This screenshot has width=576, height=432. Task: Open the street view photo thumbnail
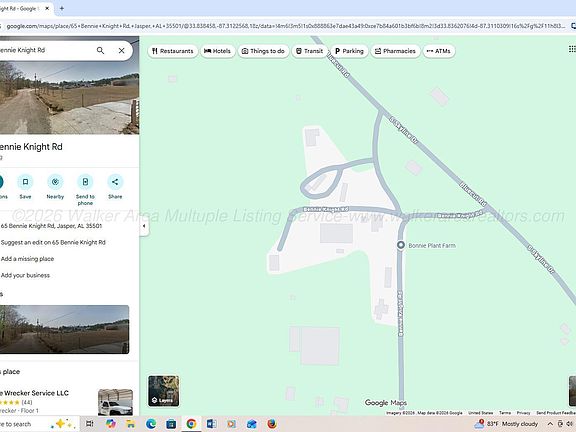64,329
